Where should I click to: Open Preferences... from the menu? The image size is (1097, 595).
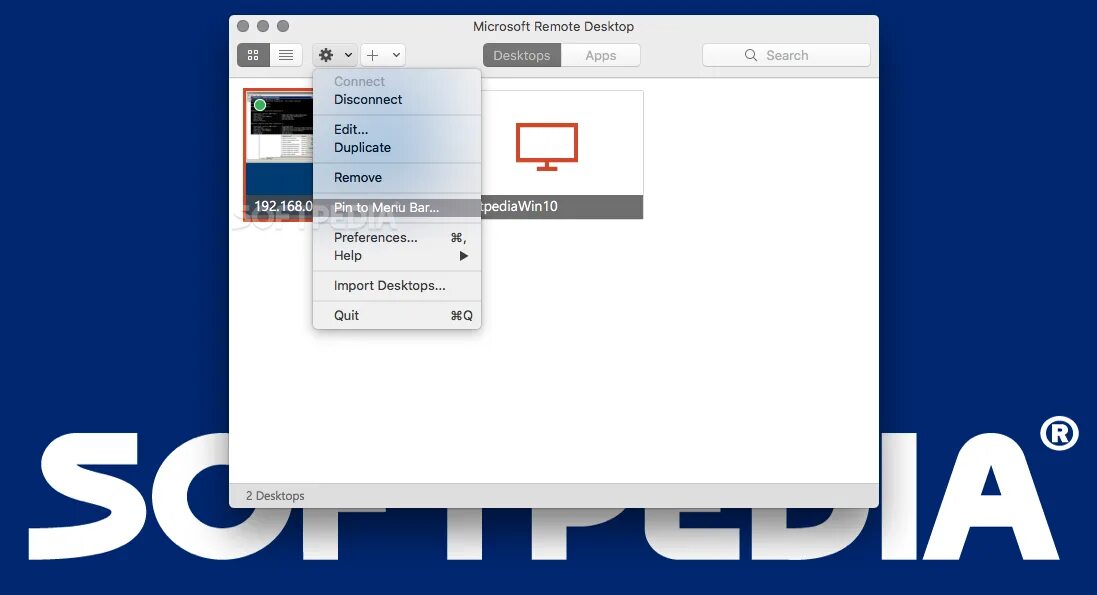click(397, 238)
